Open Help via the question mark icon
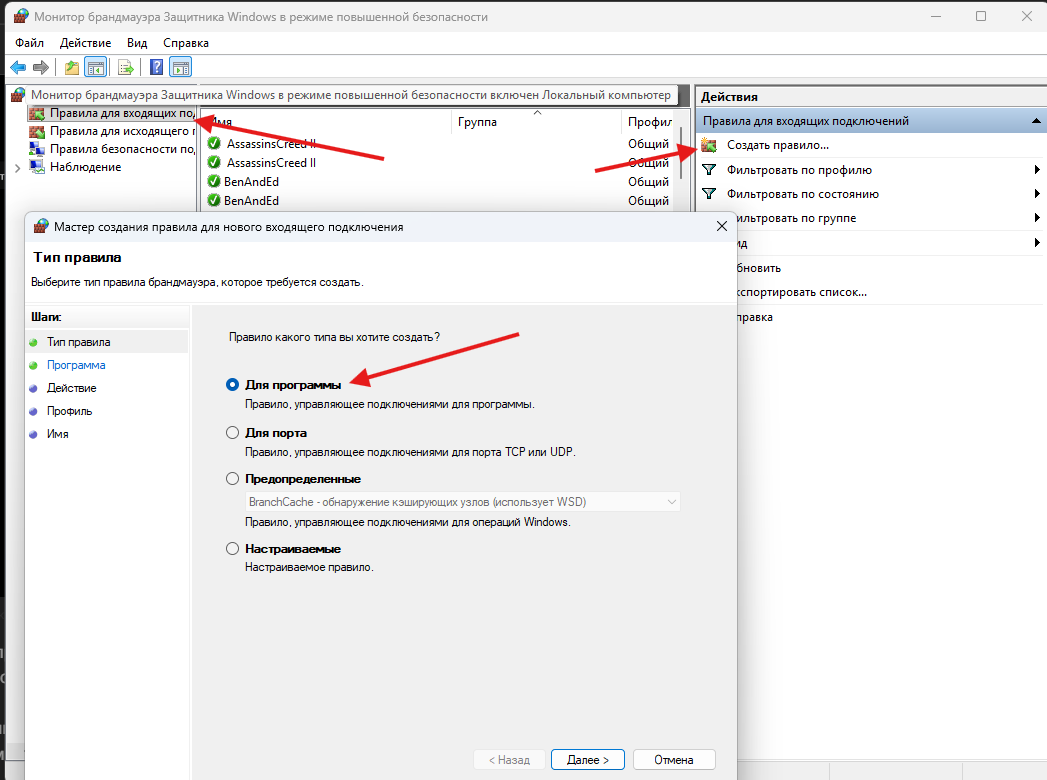The image size is (1047, 780). 156,67
